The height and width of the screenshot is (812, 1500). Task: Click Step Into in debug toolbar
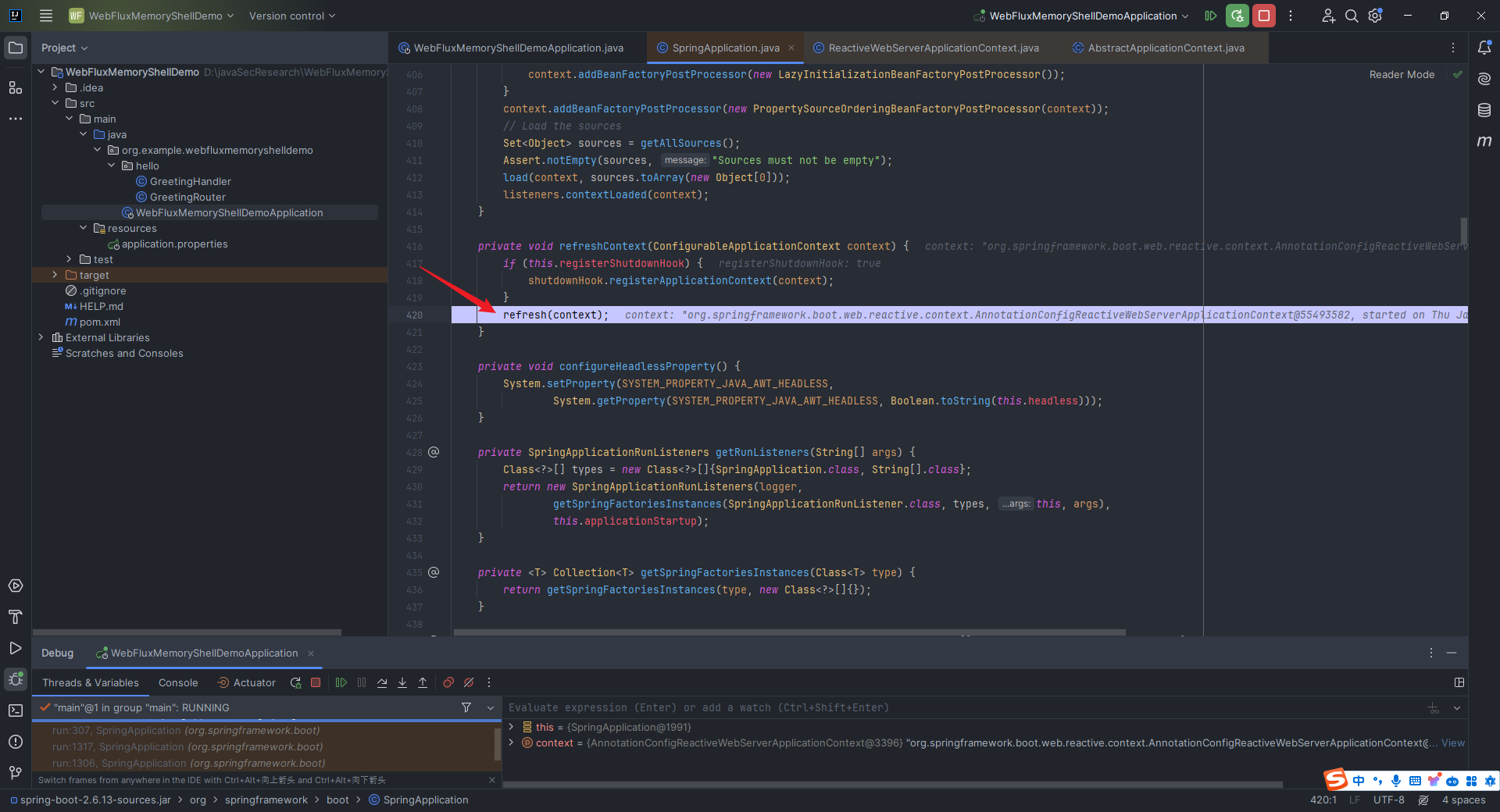point(402,682)
